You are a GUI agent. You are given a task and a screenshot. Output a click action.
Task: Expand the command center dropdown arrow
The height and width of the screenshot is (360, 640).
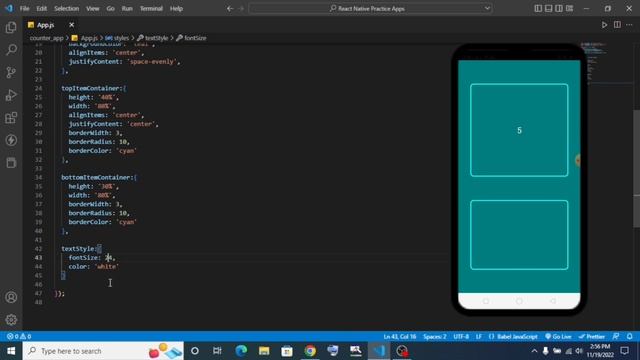point(487,9)
